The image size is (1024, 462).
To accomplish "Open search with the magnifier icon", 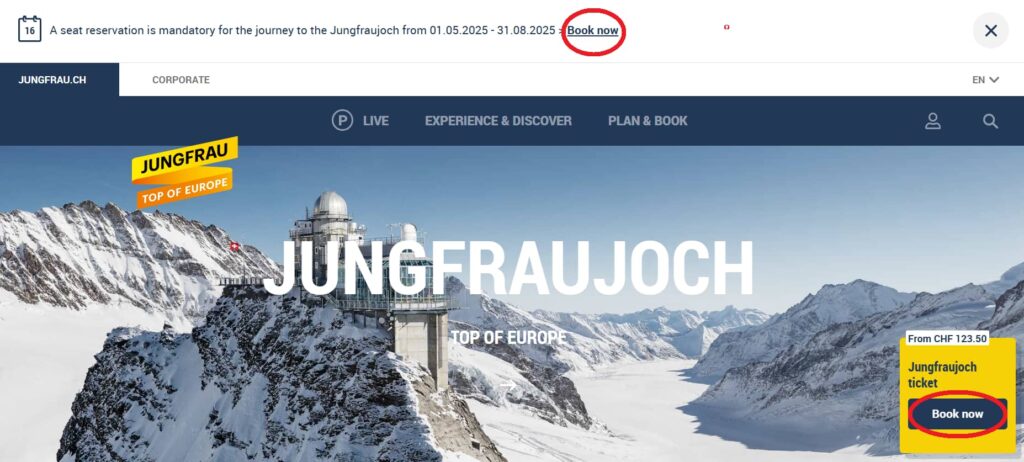I will pyautogui.click(x=990, y=121).
